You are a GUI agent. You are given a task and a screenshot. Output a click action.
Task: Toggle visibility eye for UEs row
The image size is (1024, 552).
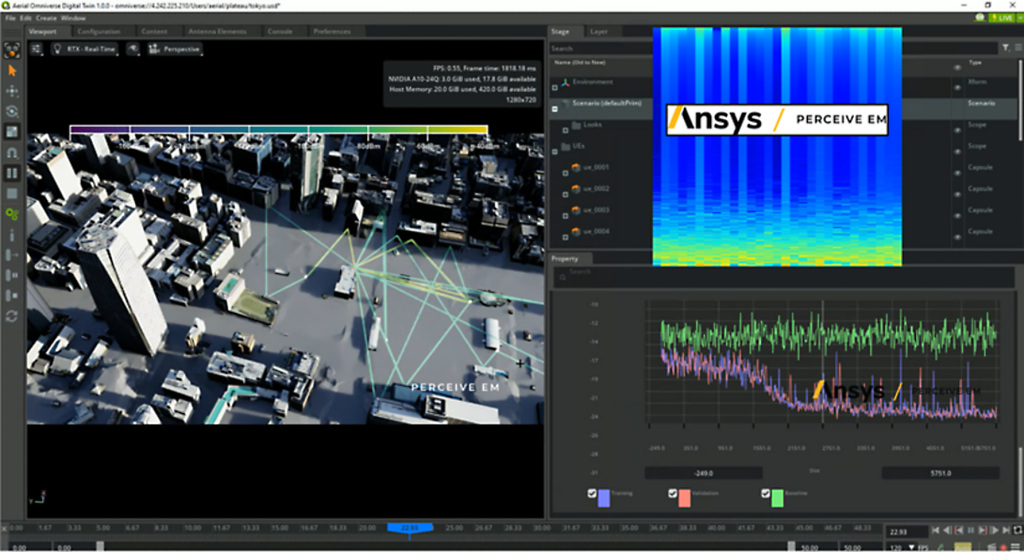pos(957,152)
